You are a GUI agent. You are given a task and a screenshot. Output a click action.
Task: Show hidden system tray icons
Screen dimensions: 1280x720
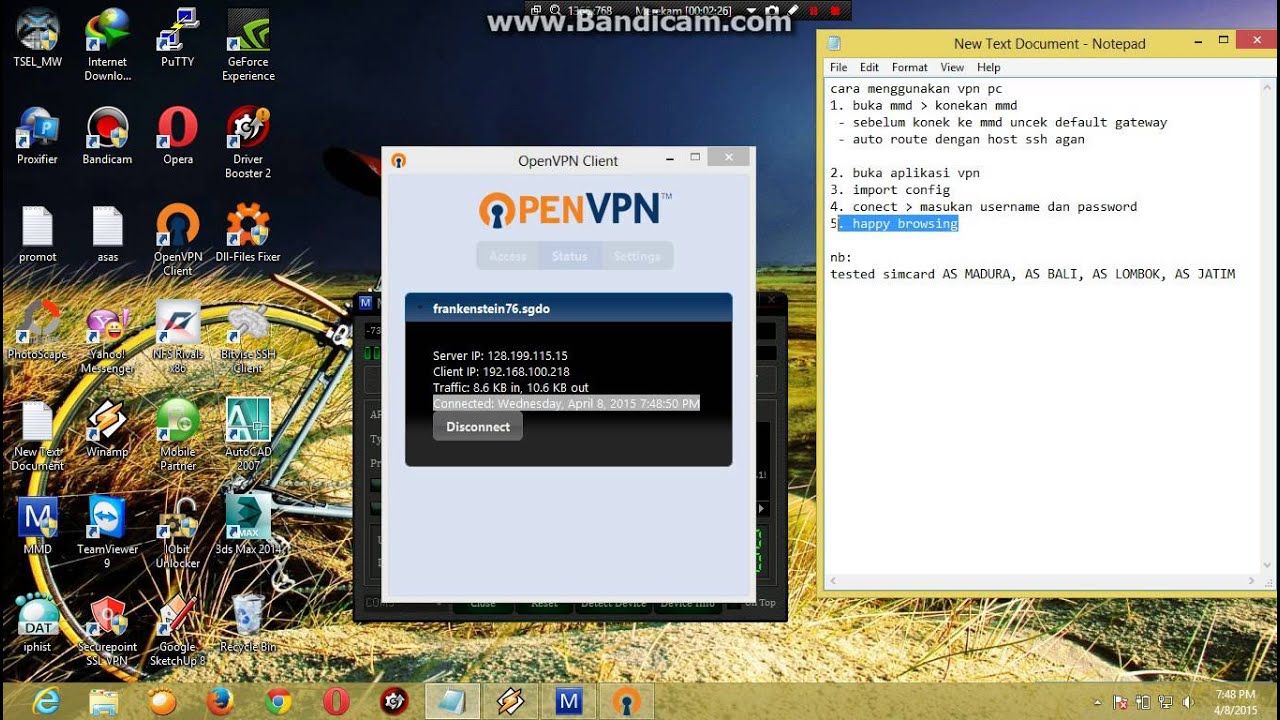click(x=1098, y=703)
